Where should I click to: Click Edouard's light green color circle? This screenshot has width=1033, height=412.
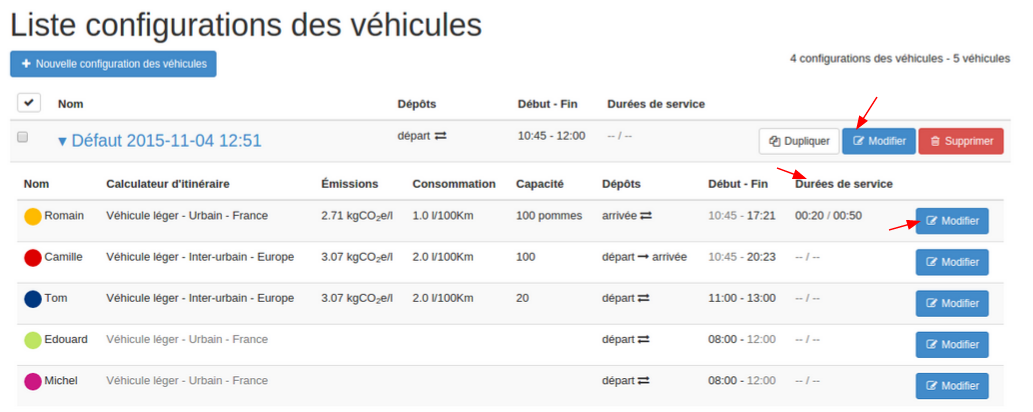tap(33, 340)
